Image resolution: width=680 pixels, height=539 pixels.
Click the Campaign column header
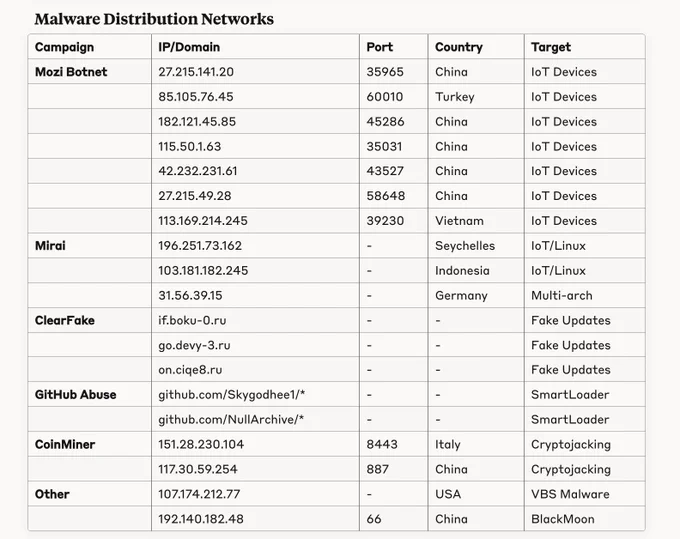(64, 47)
